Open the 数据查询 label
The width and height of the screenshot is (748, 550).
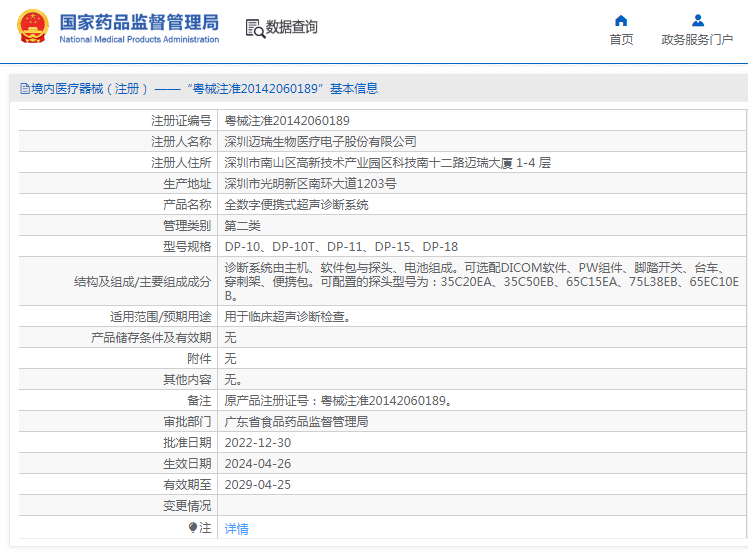[291, 27]
